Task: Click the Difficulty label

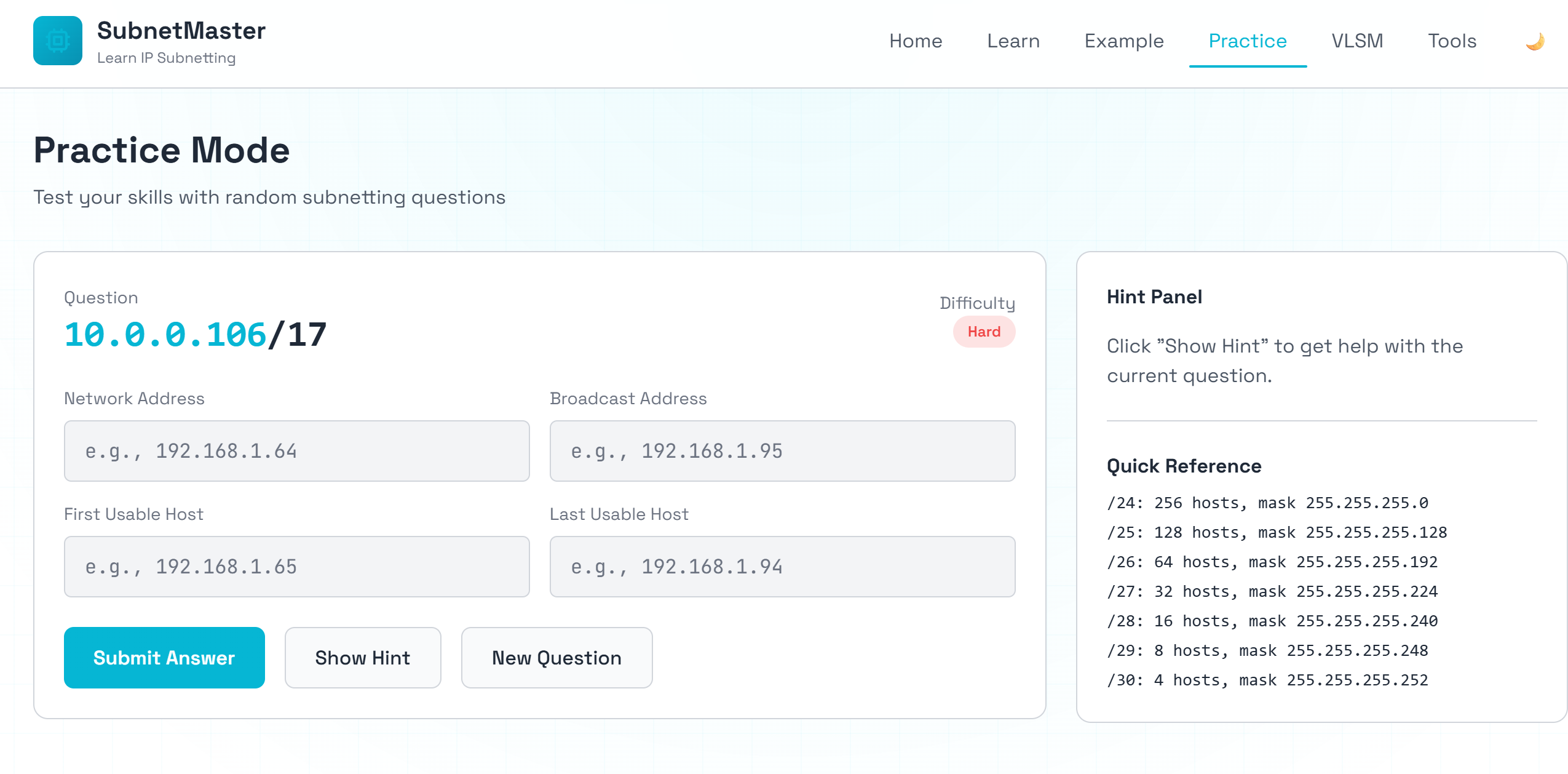Action: [x=977, y=303]
